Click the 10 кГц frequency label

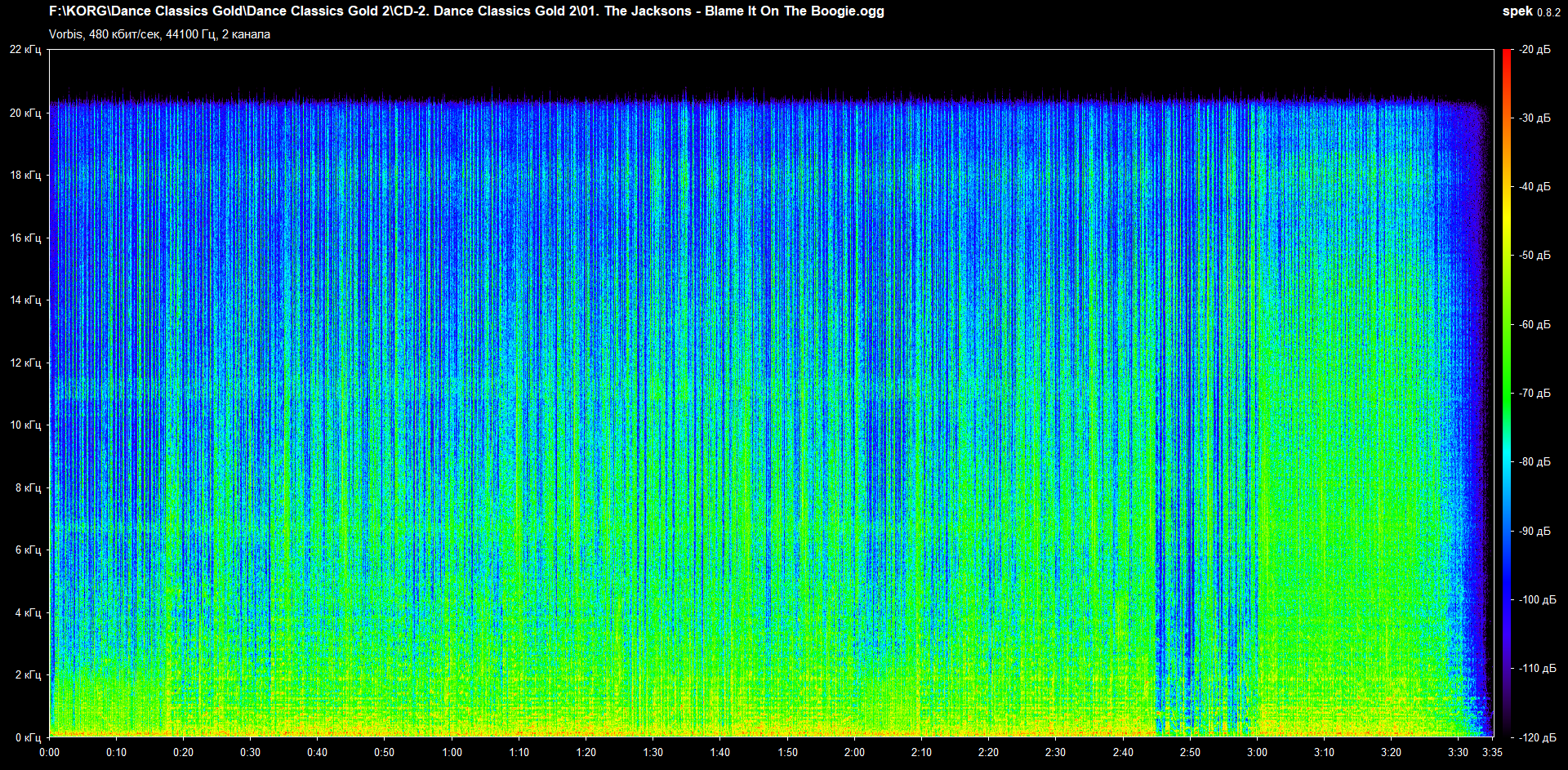point(25,425)
